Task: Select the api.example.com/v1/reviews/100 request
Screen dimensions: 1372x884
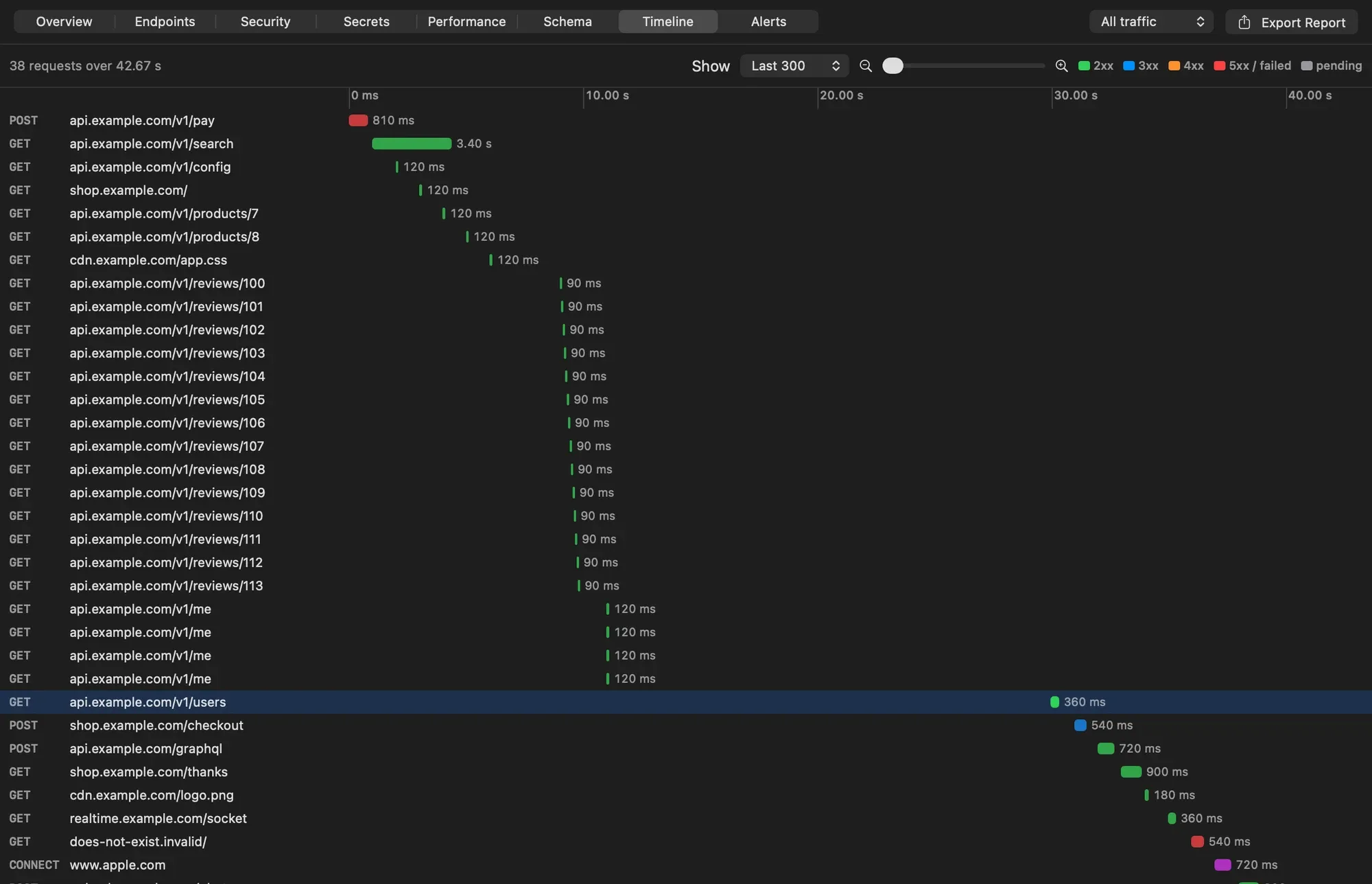Action: 686,283
